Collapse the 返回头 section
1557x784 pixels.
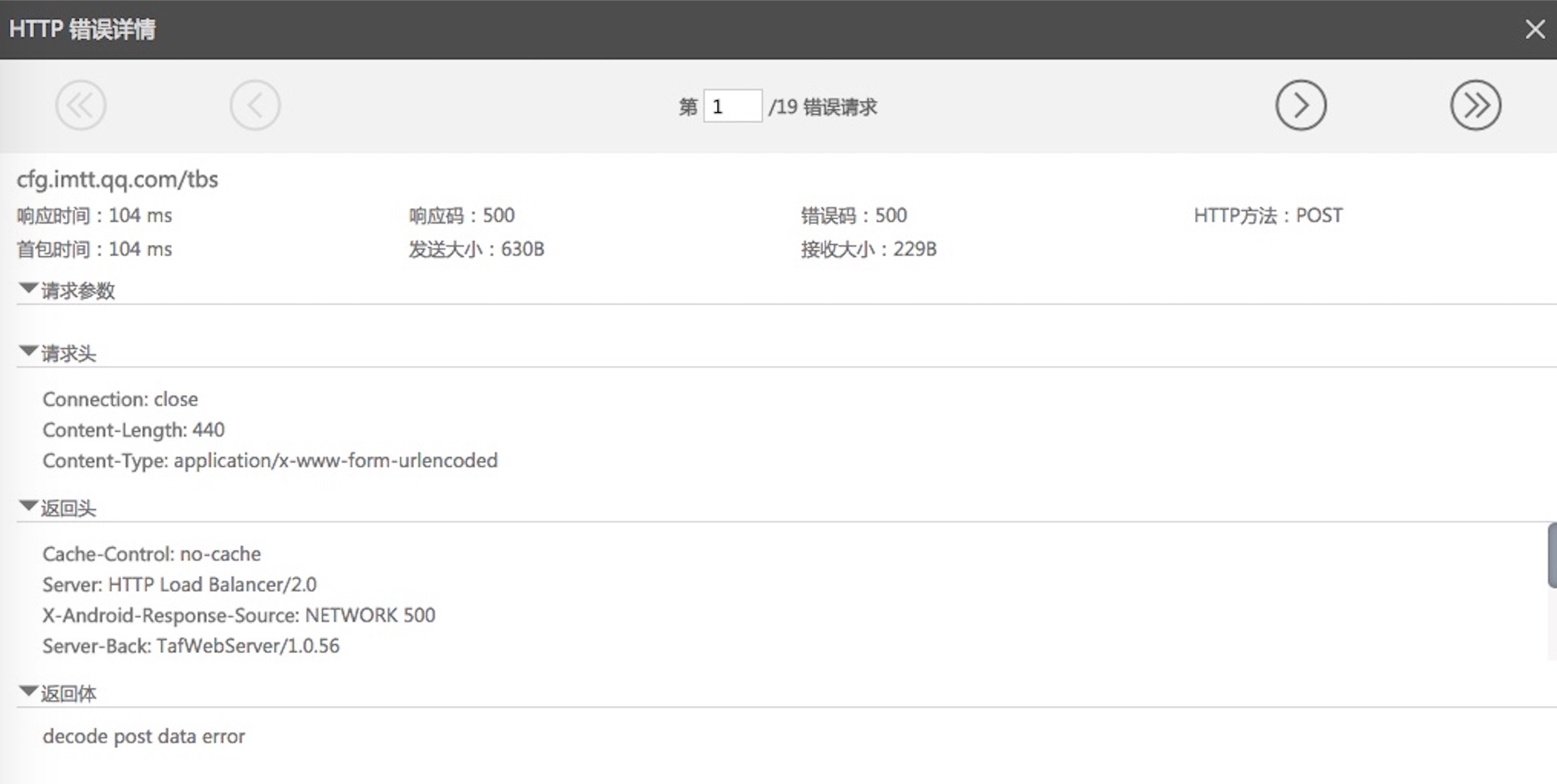click(28, 507)
